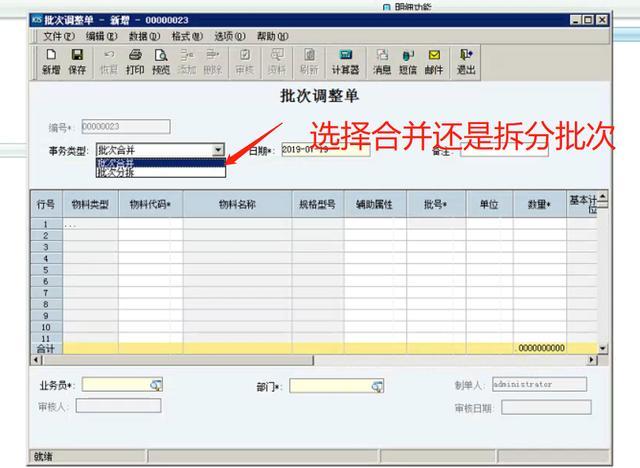Click the 审核日期 field
Screen dimensions: 640x468
coord(546,408)
